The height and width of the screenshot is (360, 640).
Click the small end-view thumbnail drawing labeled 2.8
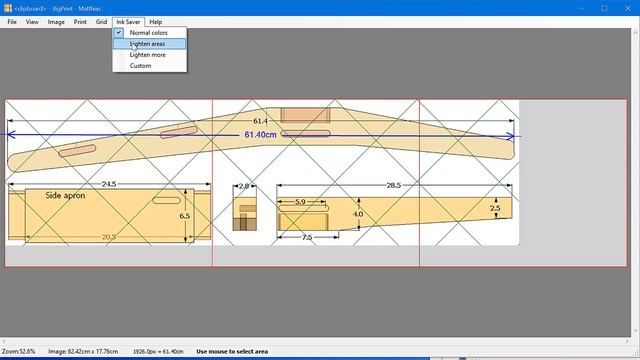[x=244, y=214]
